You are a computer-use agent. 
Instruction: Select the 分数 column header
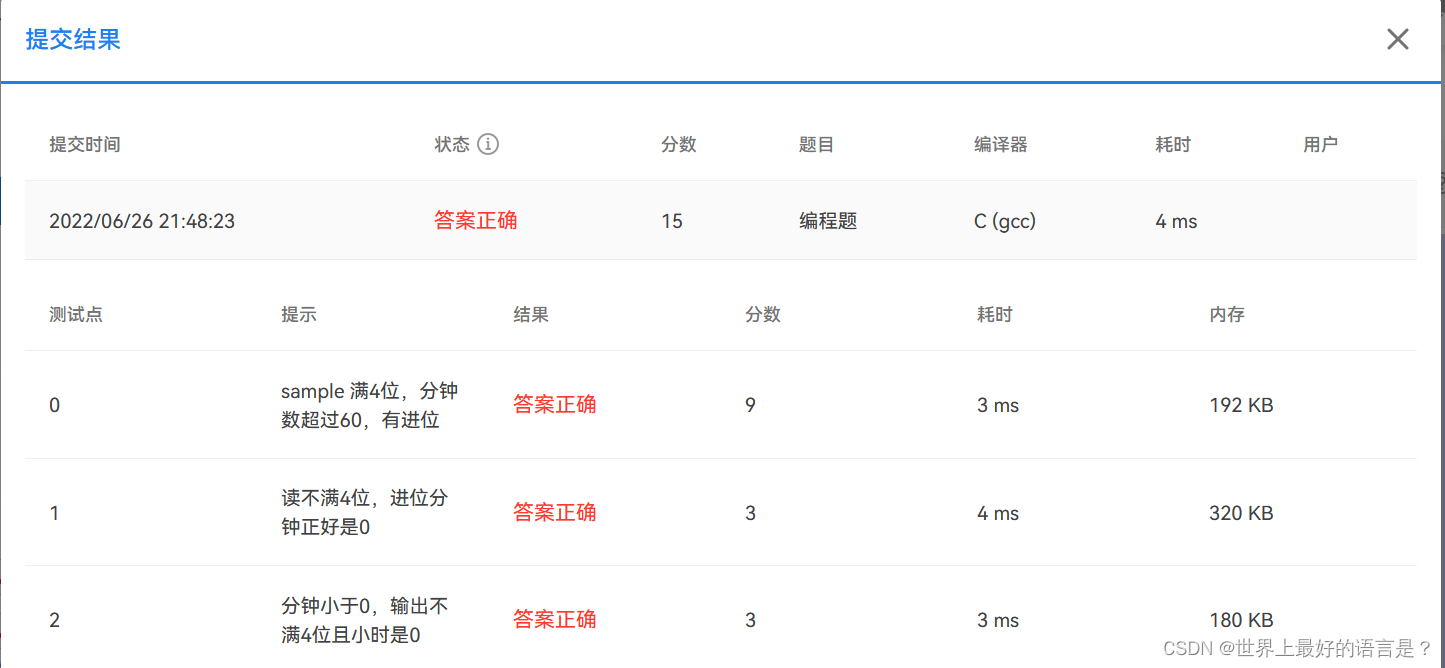(x=679, y=144)
